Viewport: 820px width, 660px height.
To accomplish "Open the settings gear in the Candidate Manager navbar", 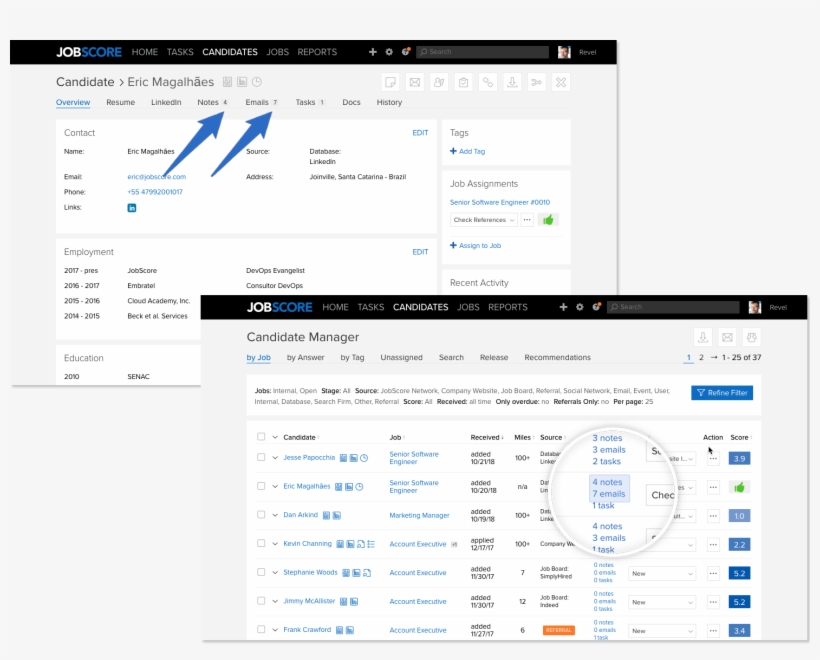I will [x=579, y=307].
